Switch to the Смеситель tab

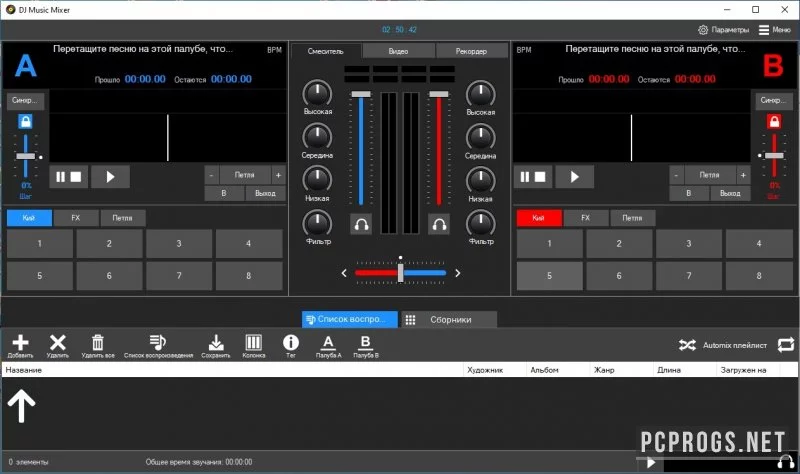coord(326,51)
